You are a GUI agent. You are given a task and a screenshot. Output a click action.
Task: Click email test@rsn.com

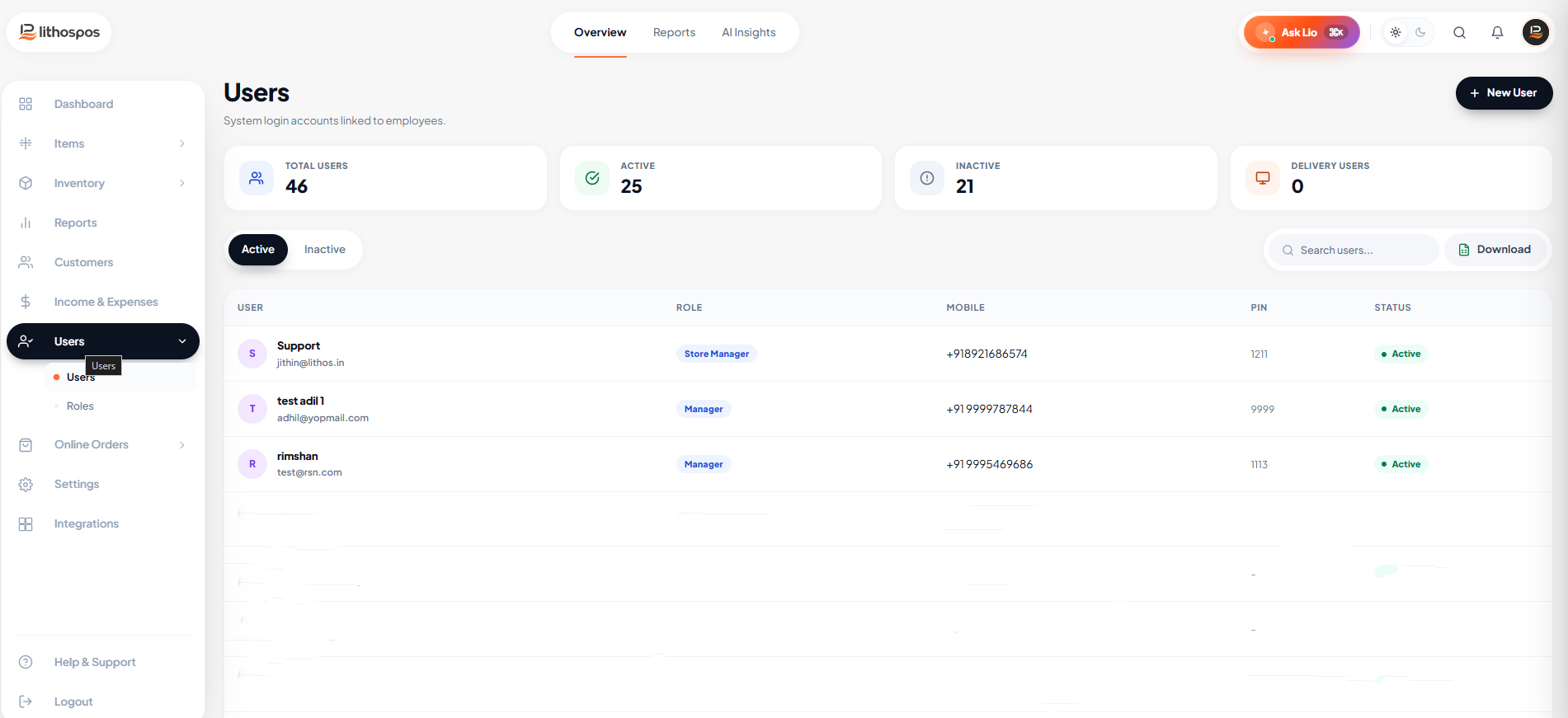point(309,472)
